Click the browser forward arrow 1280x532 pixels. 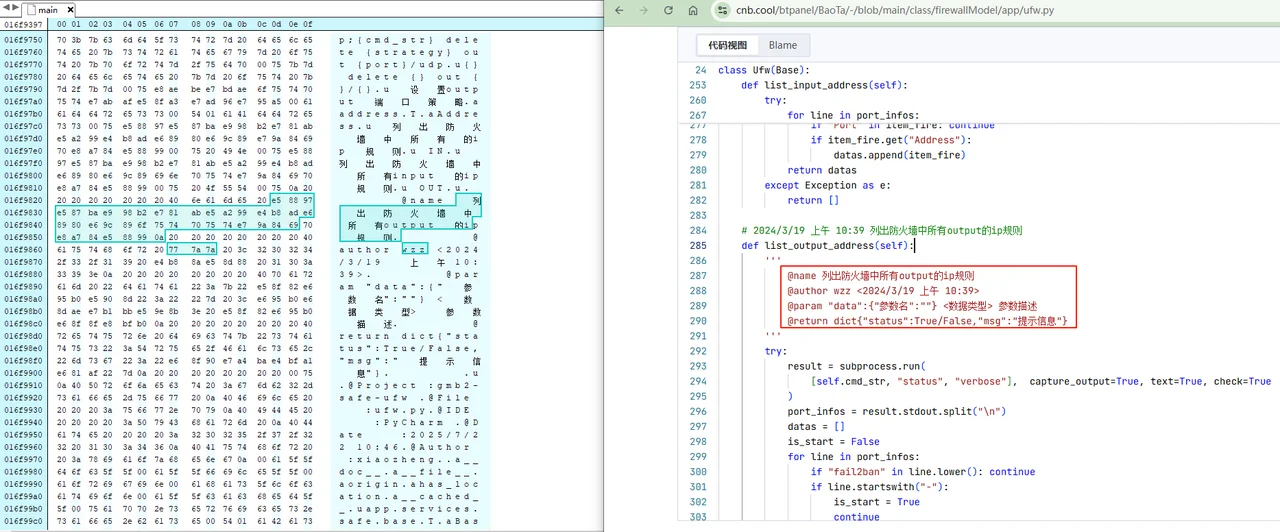(x=643, y=11)
